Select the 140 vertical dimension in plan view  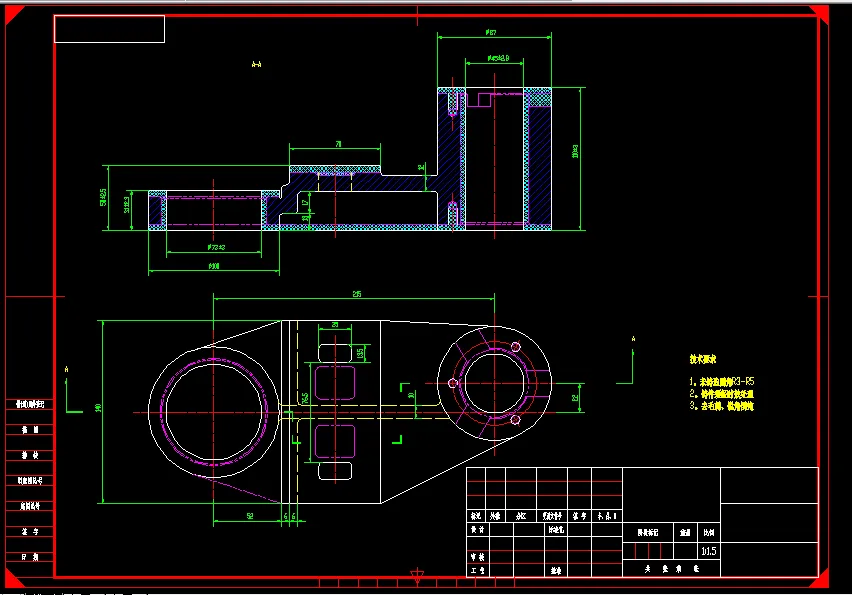pos(98,408)
